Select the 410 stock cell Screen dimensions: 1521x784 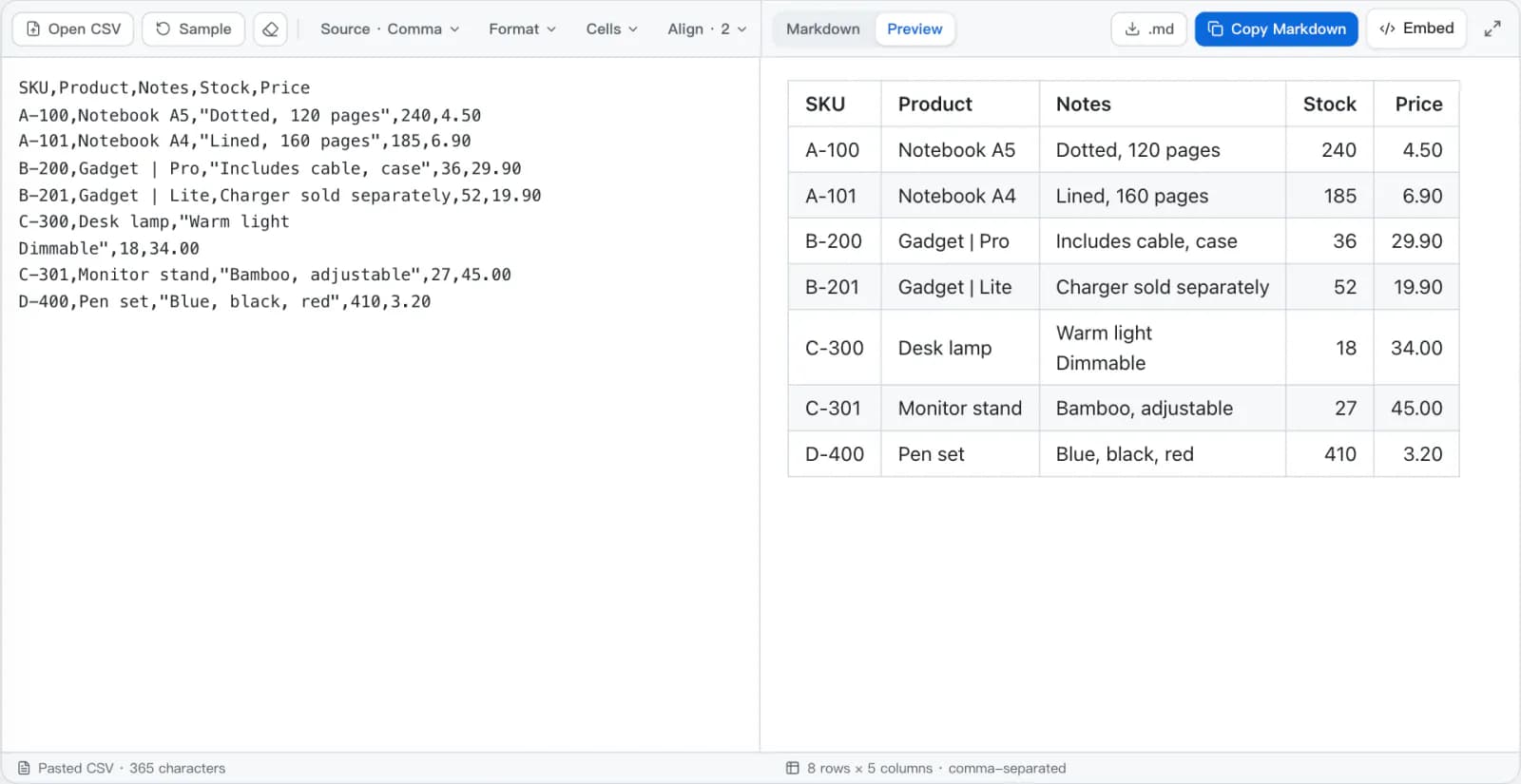pos(1330,454)
